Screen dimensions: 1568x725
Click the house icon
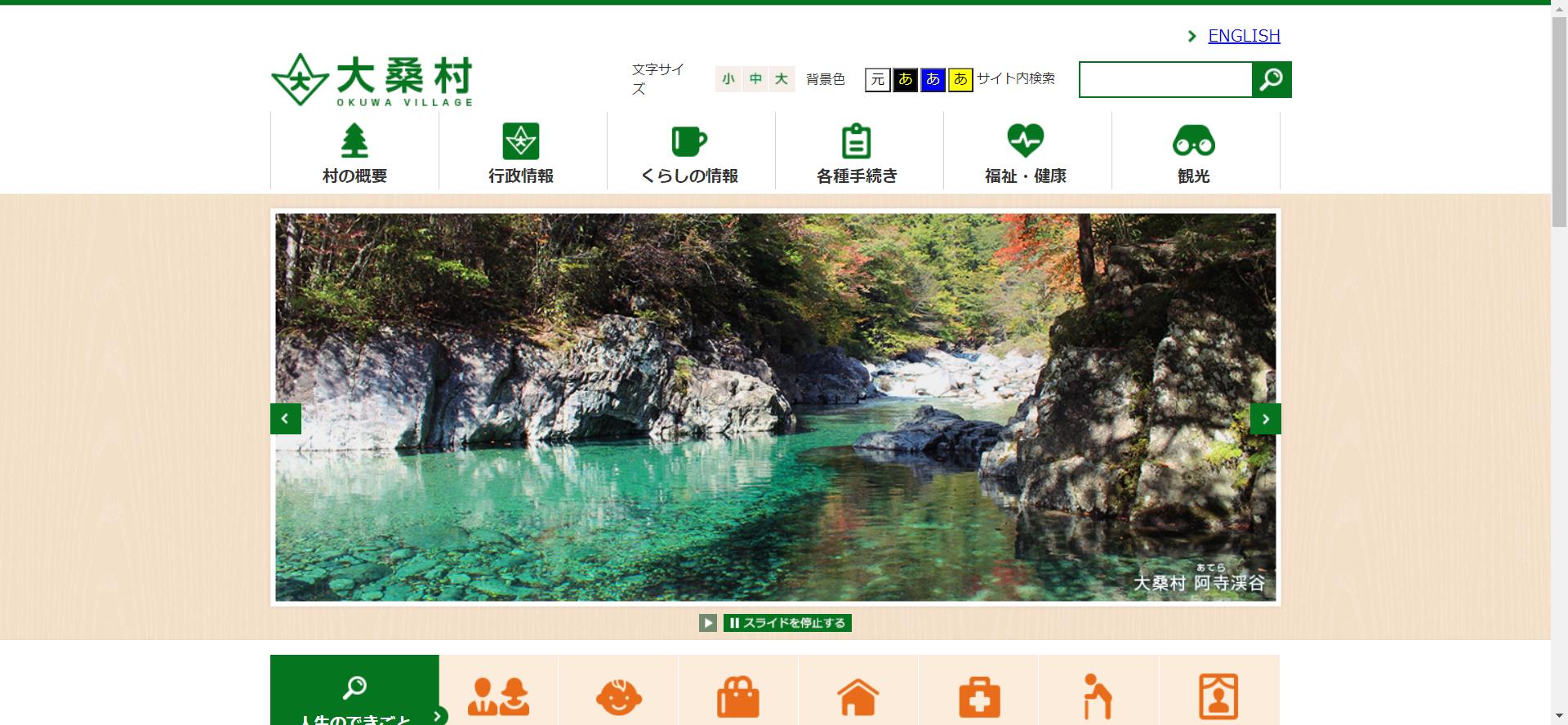(858, 696)
